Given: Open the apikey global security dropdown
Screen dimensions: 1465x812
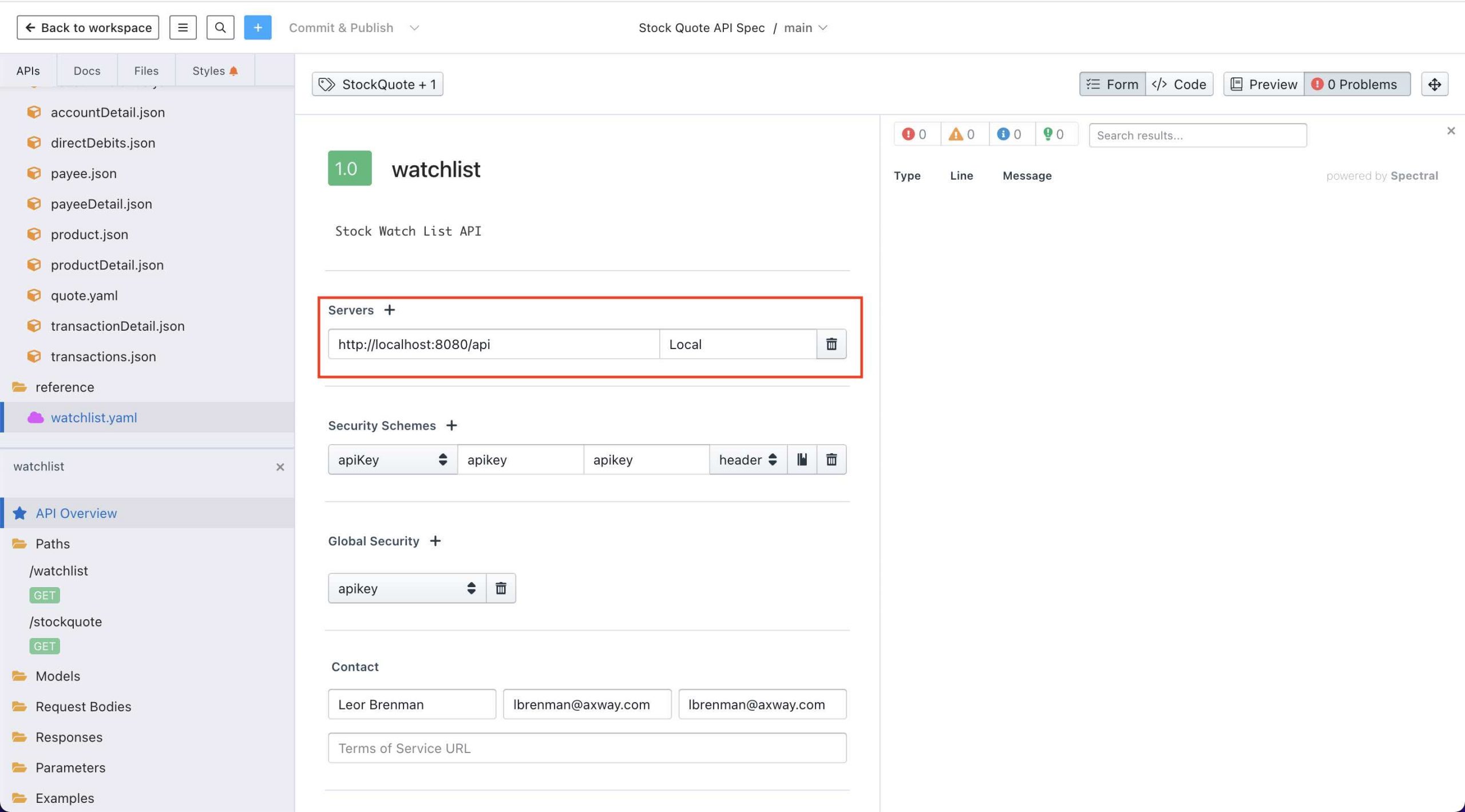Looking at the screenshot, I should click(x=407, y=588).
